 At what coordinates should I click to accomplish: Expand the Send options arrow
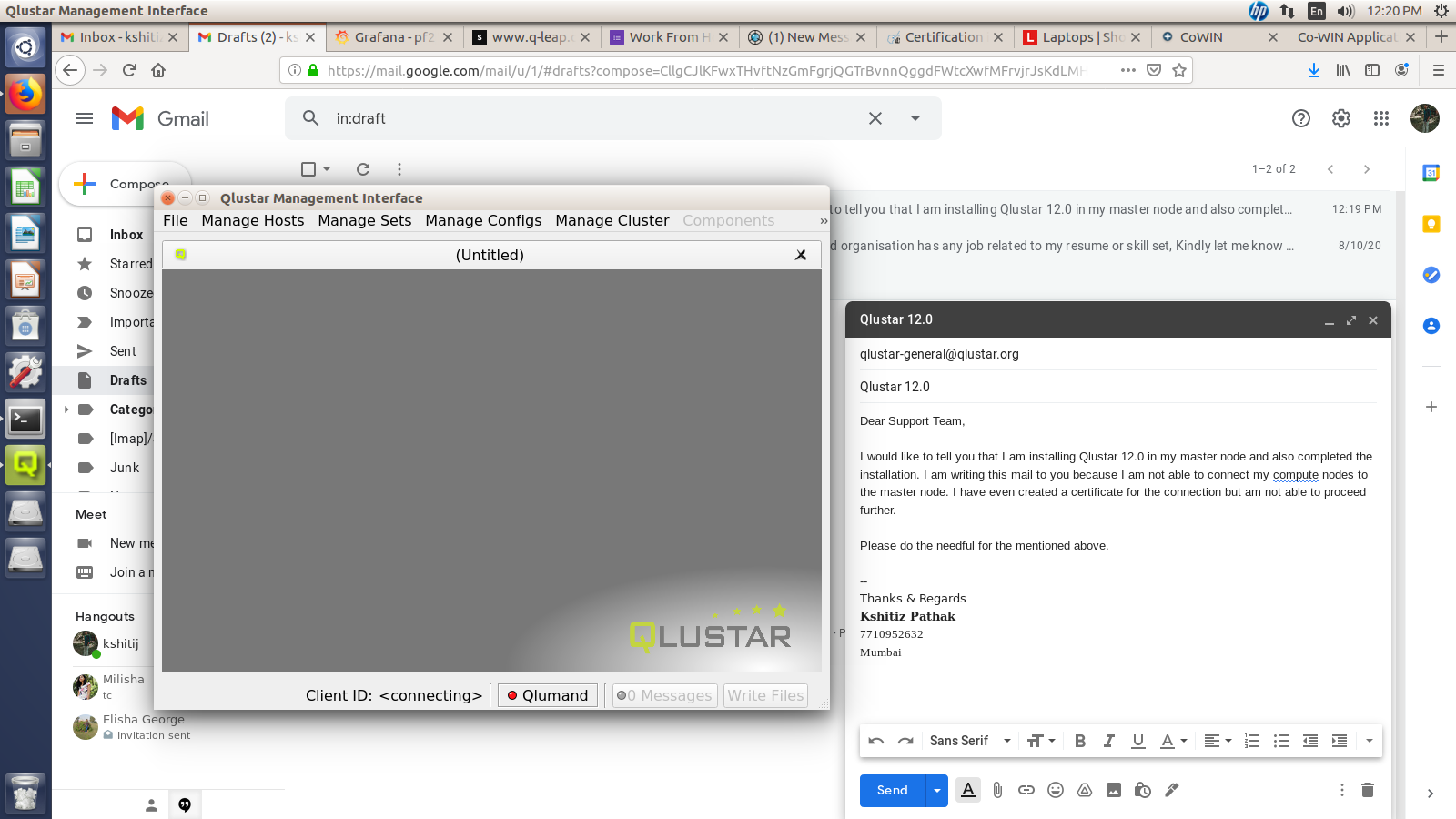[x=937, y=790]
